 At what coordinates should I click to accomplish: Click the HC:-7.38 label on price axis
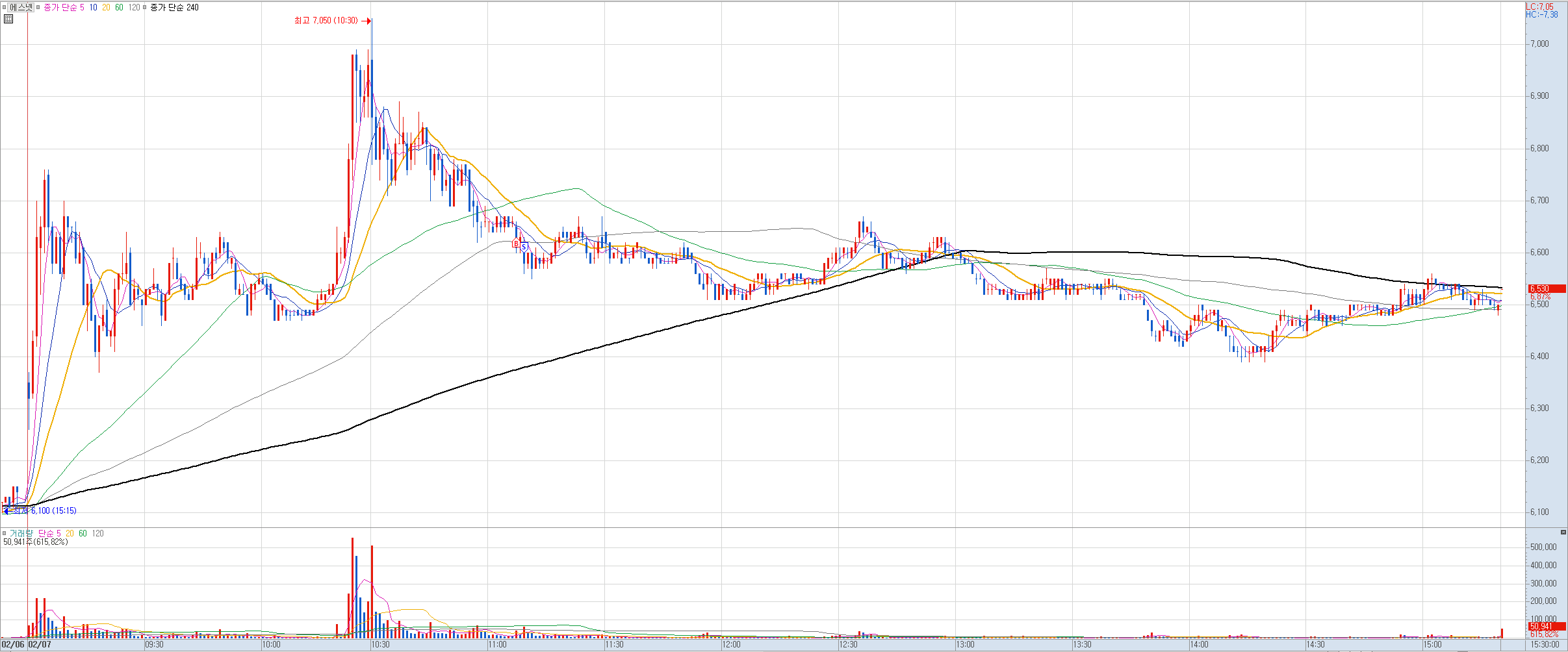coord(1541,14)
